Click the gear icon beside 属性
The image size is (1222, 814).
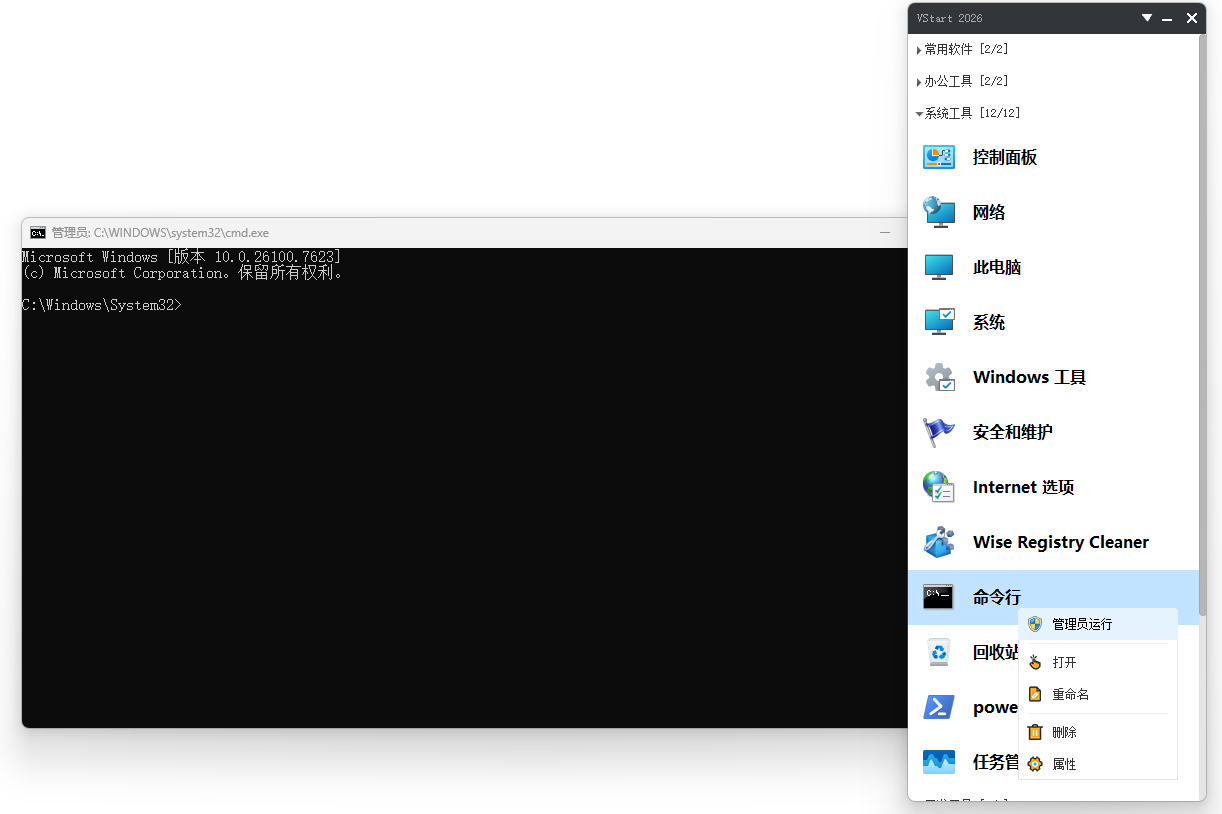[1035, 764]
